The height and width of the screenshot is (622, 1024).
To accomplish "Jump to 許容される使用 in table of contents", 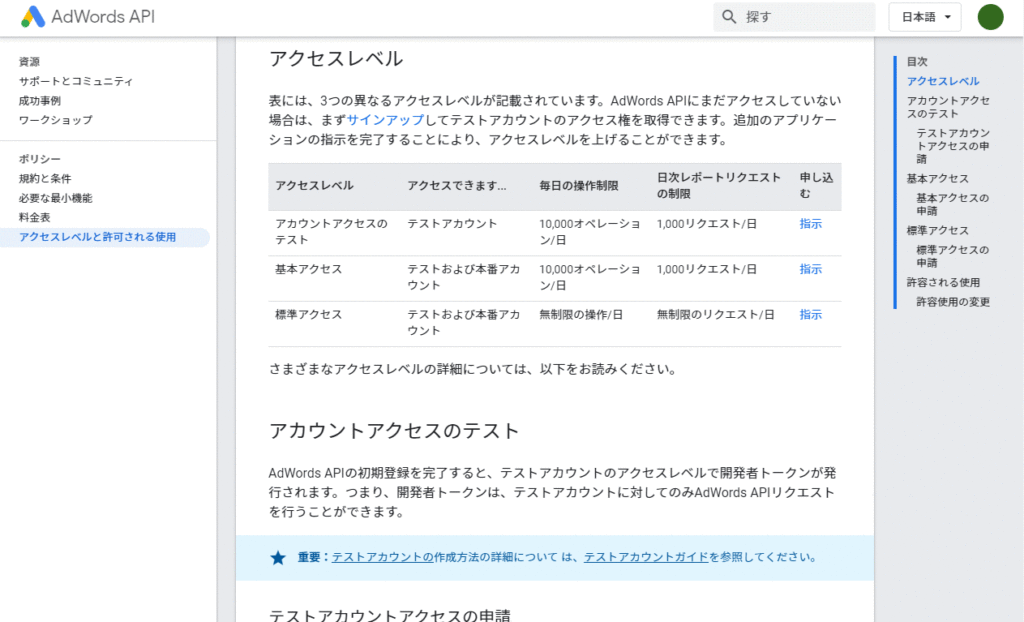I will point(943,282).
